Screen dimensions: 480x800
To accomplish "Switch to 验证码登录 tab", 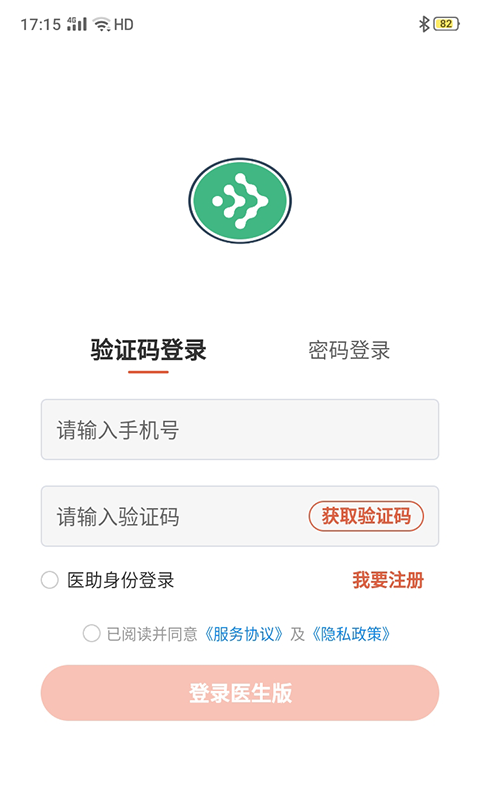I will pos(148,351).
